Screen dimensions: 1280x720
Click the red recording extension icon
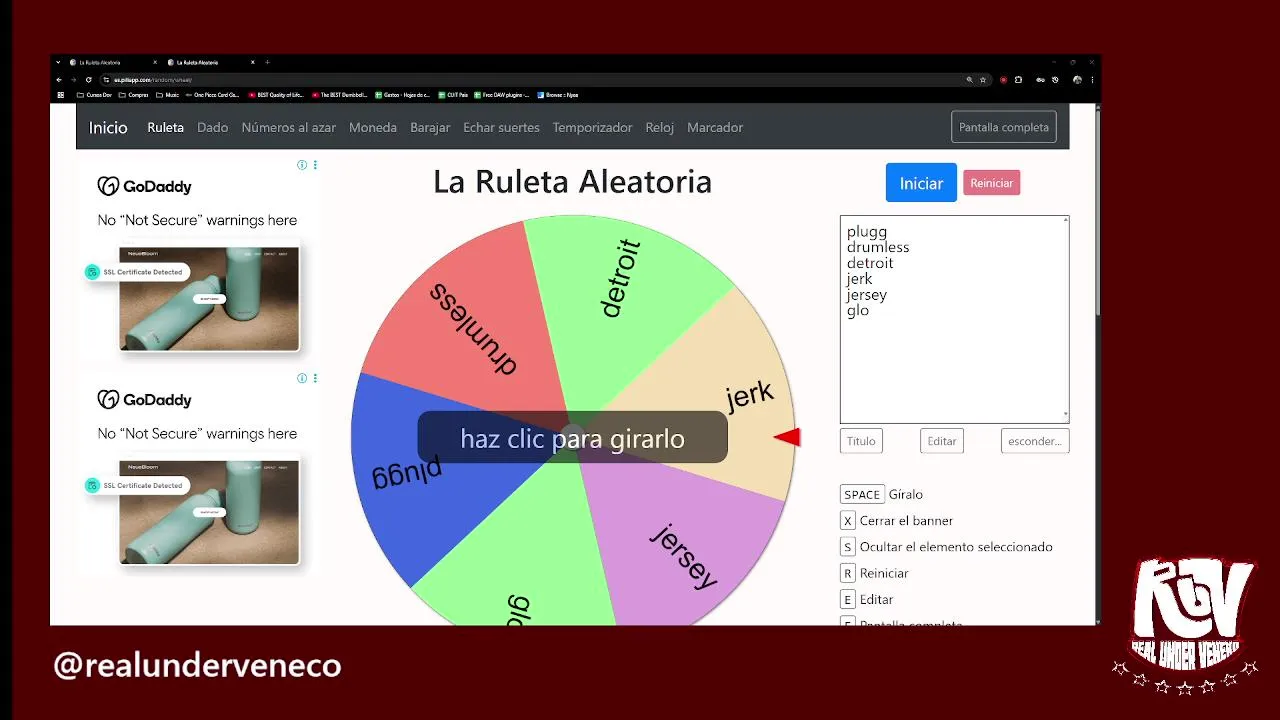tap(1003, 79)
